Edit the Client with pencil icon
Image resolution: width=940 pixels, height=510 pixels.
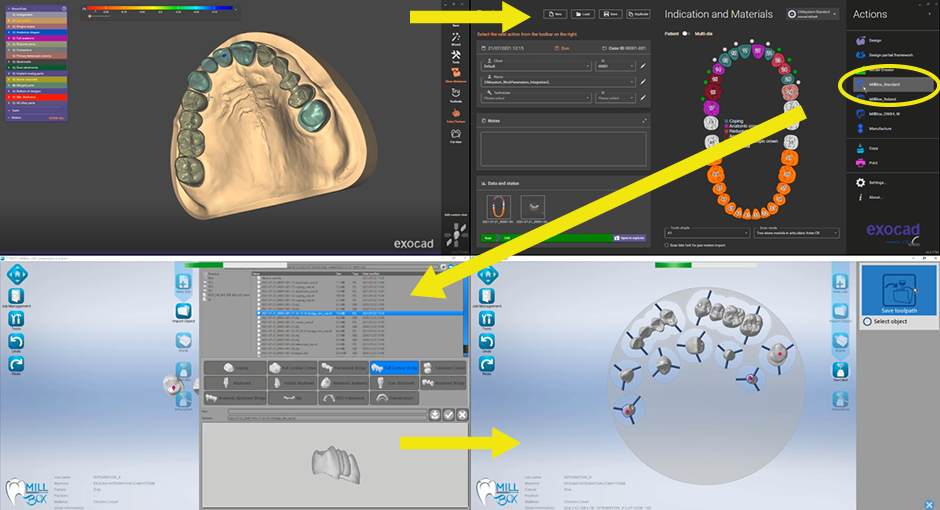(643, 66)
